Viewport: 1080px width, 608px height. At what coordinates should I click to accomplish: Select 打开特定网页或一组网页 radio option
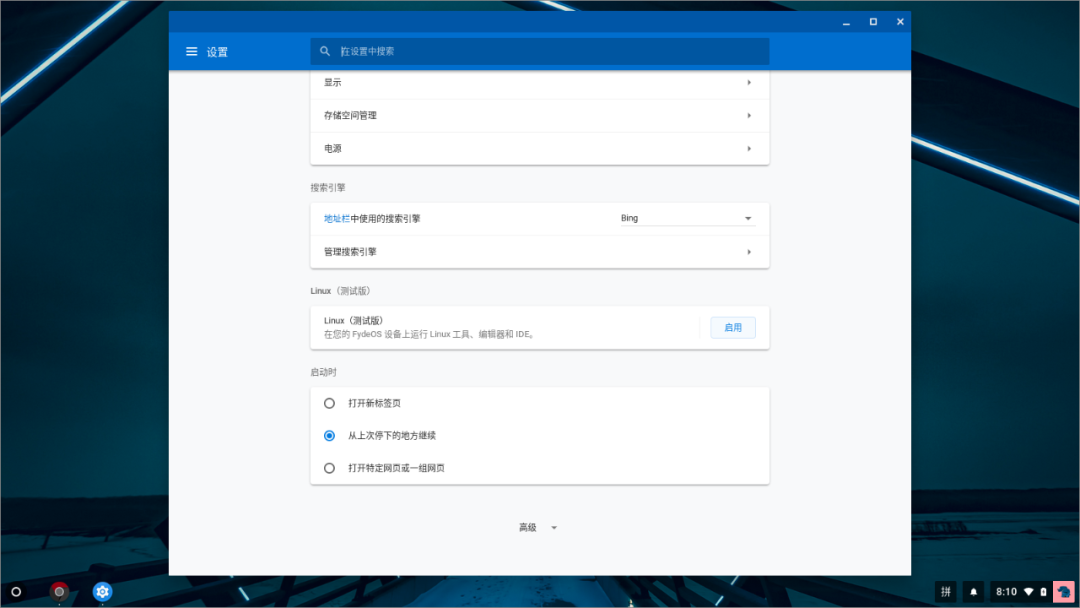click(329, 468)
